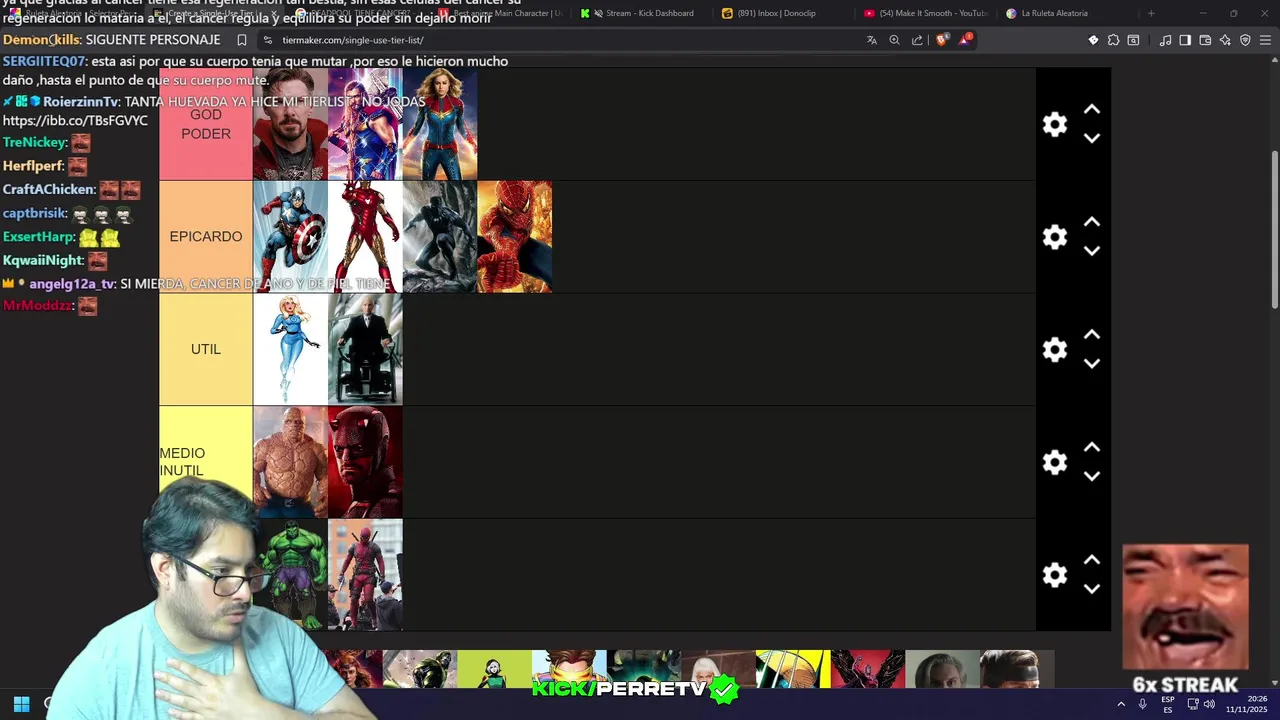Select Doctor Strange image in GOD PODER tier
This screenshot has width=1280, height=720.
(290, 124)
